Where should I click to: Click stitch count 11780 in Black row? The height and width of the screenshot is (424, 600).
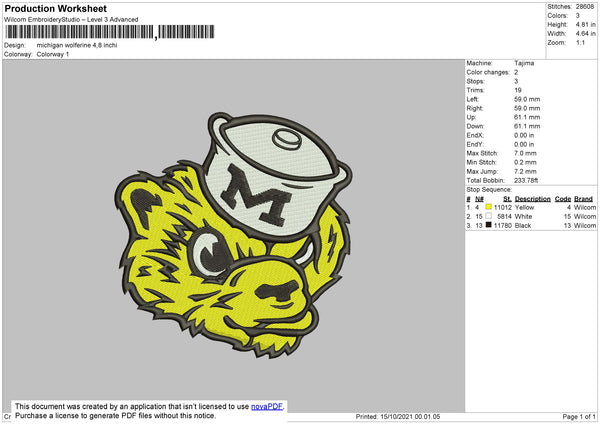point(502,226)
